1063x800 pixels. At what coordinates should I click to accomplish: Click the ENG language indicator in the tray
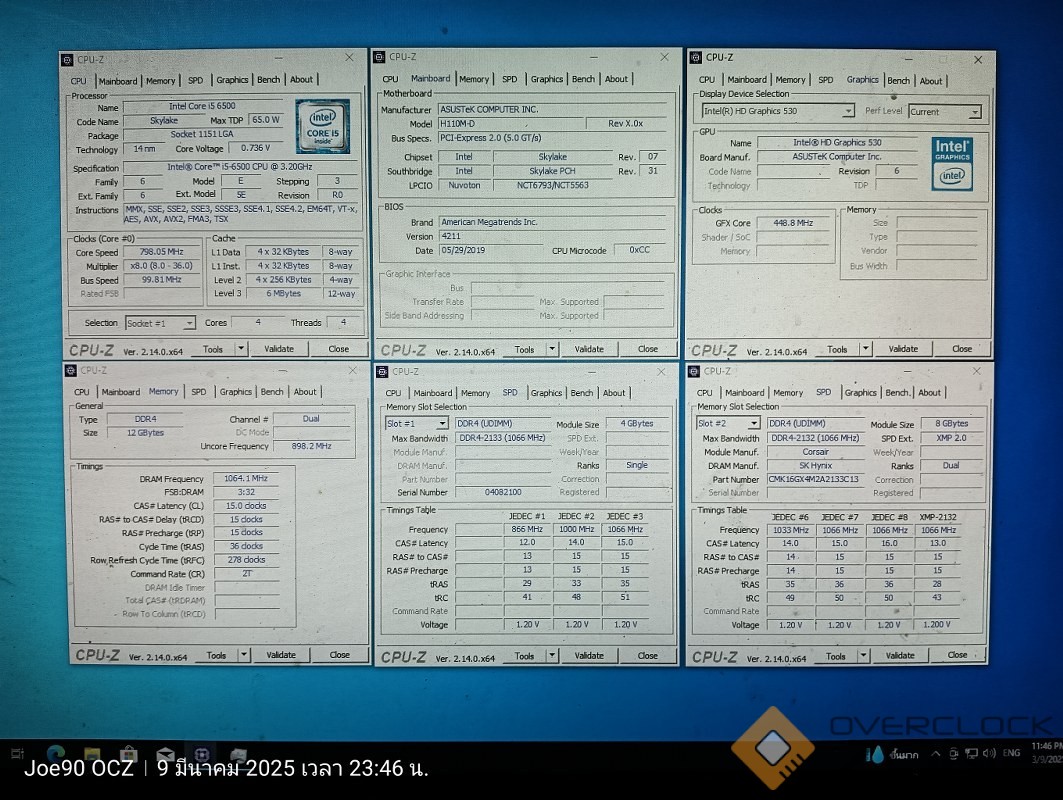[x=1011, y=753]
